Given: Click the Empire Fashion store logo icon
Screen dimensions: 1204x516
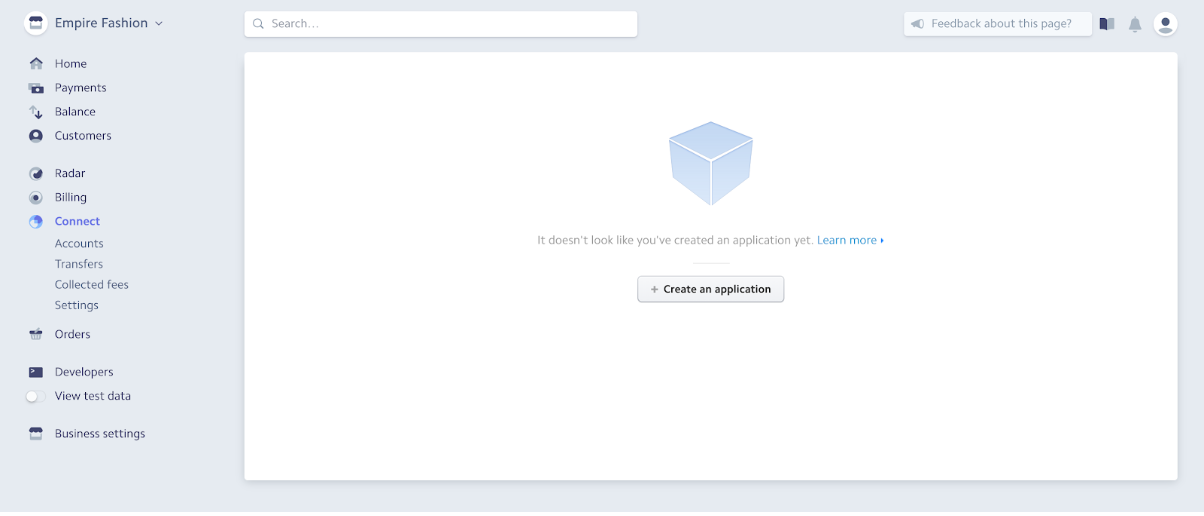Looking at the screenshot, I should click(36, 23).
